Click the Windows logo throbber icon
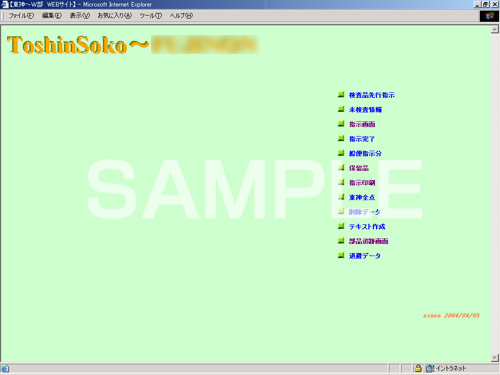500x375 pixels. (489, 16)
